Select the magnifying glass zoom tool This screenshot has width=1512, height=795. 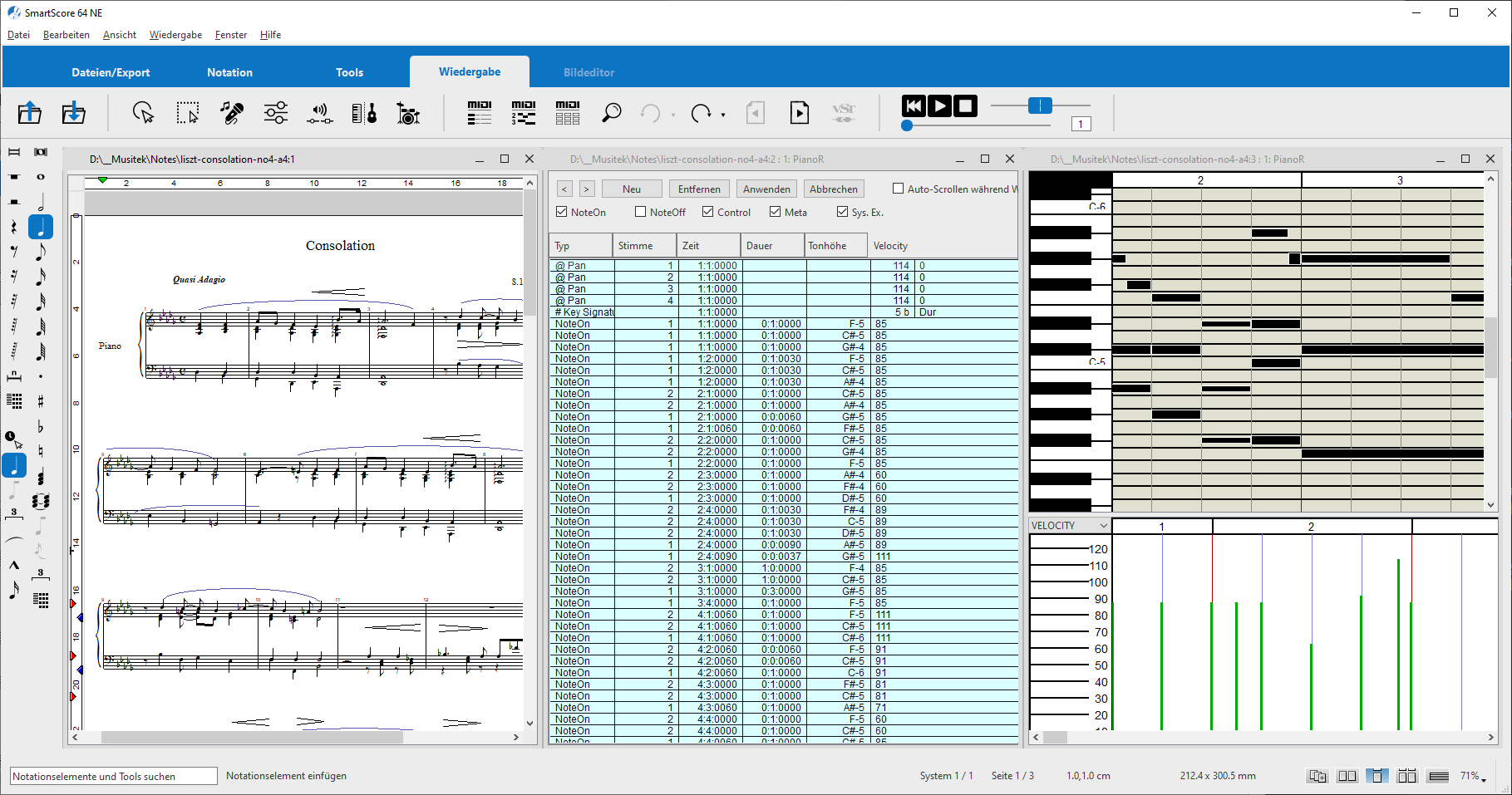[x=612, y=113]
